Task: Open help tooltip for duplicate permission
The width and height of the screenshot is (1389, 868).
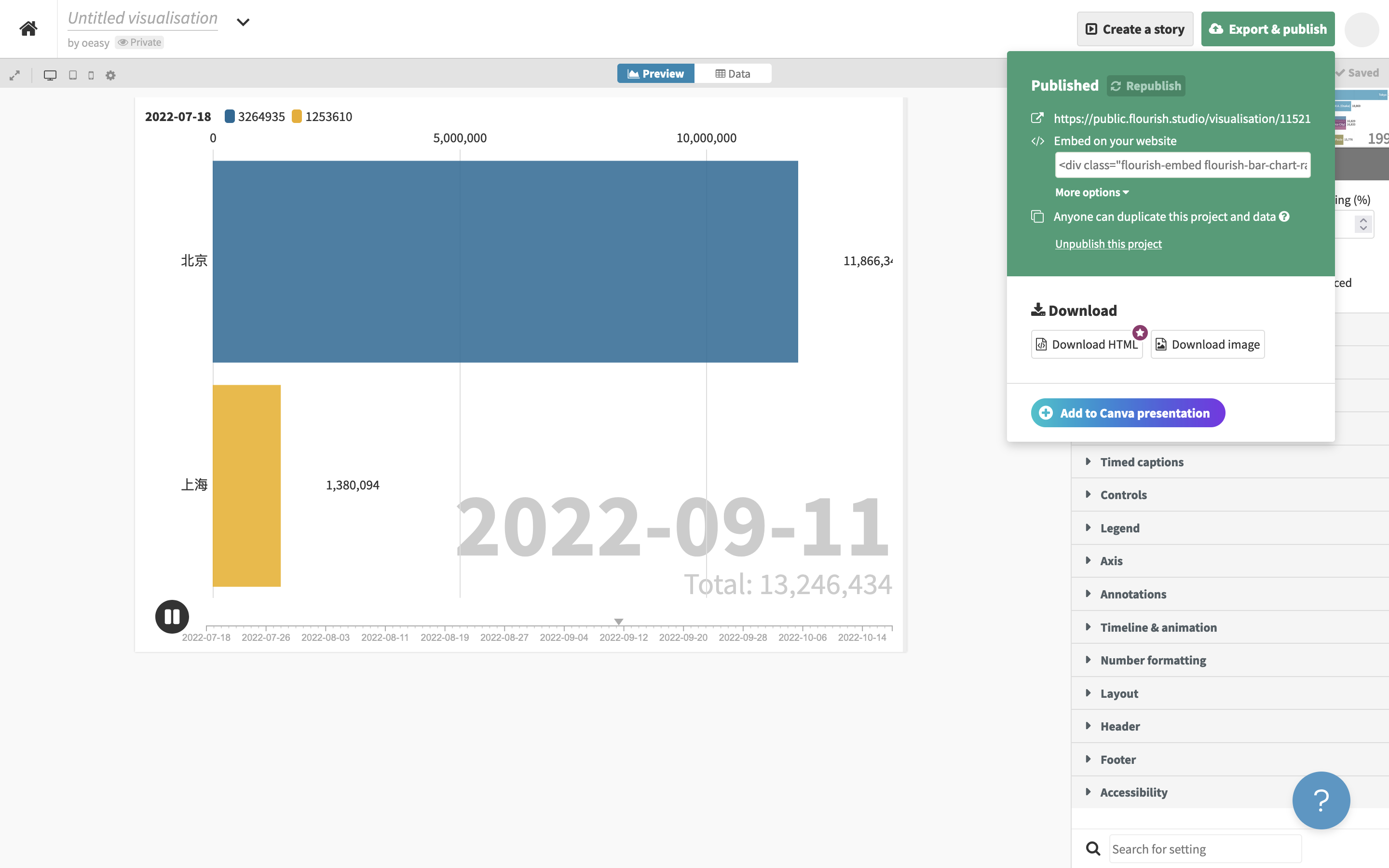Action: click(x=1284, y=217)
